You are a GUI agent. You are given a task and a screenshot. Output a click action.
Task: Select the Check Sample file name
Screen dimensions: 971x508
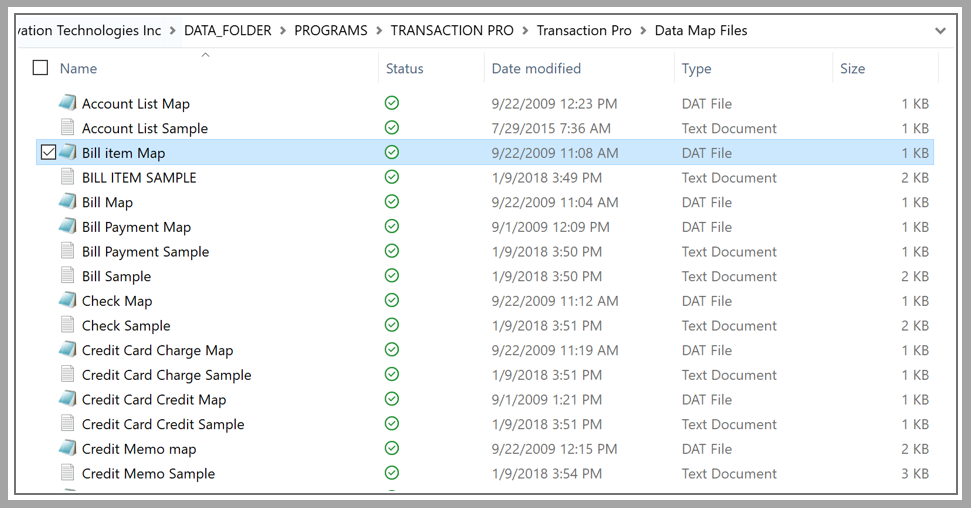tap(126, 326)
